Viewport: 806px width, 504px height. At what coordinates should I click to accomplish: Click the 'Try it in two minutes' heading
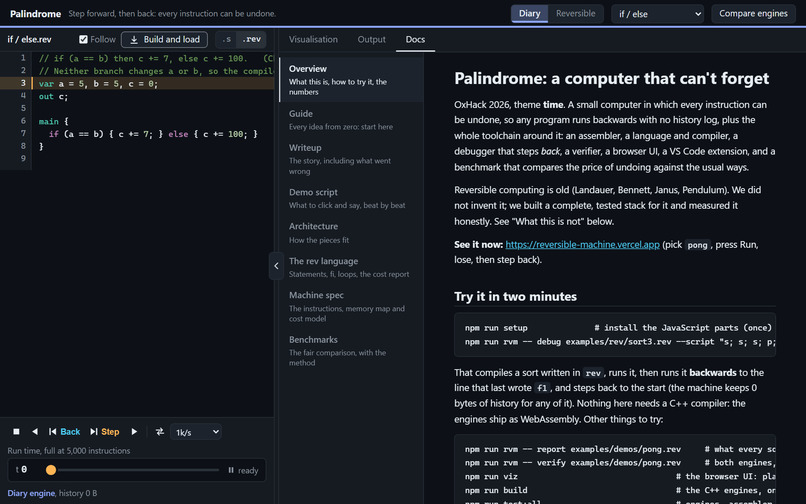(515, 296)
